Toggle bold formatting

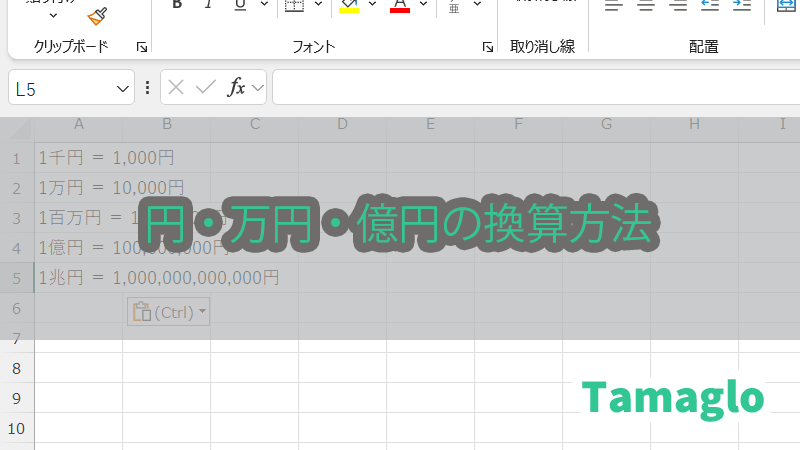(x=177, y=4)
